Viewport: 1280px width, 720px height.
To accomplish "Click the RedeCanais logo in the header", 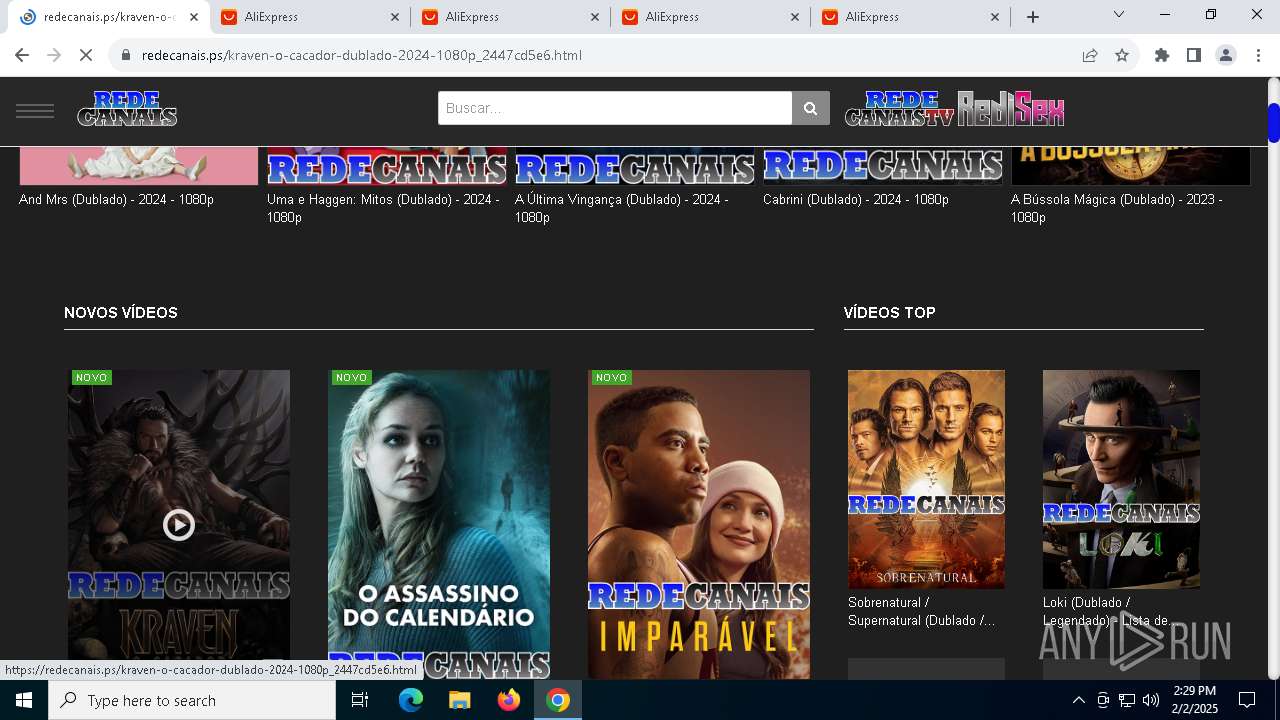I will point(127,109).
